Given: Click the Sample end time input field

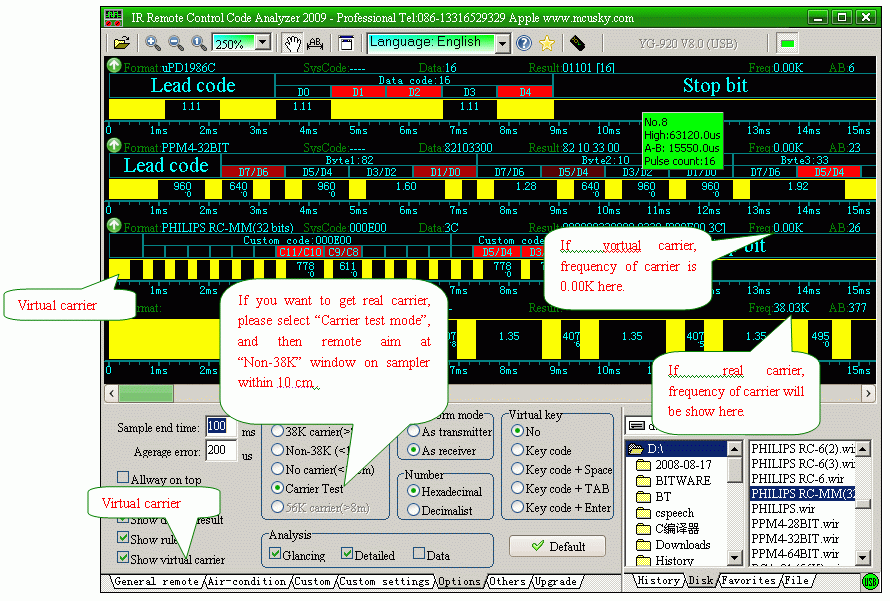Looking at the screenshot, I should [x=216, y=427].
